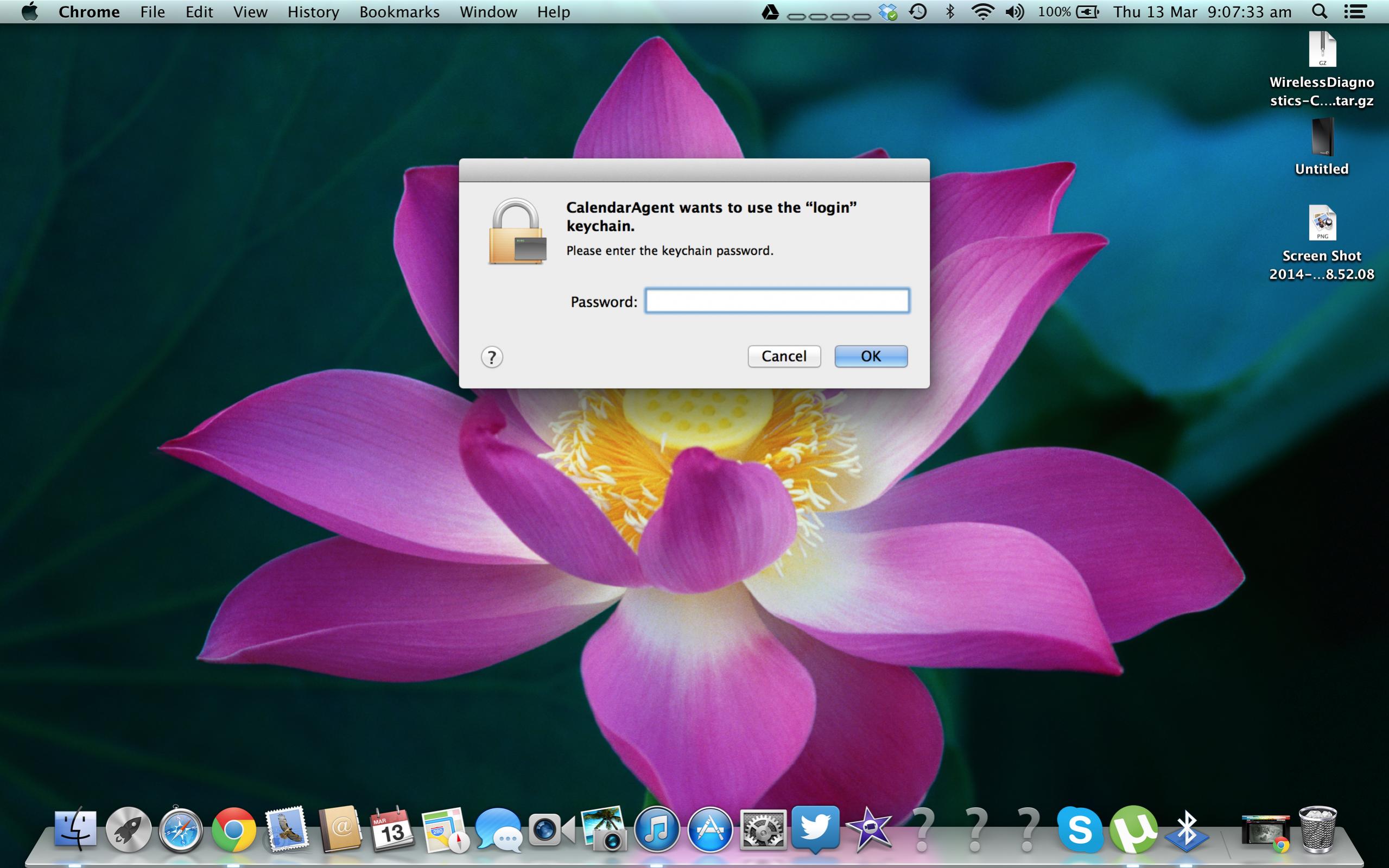
Task: Open the Trash in the Dock
Action: tap(1318, 829)
